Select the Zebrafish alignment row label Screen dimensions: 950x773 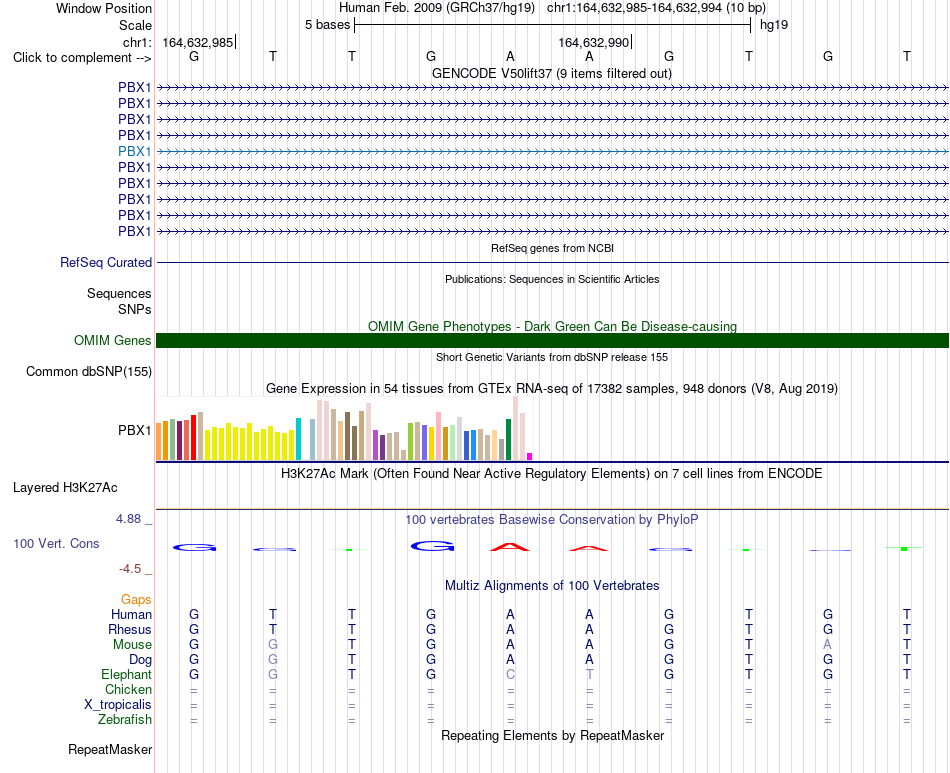tap(125, 720)
